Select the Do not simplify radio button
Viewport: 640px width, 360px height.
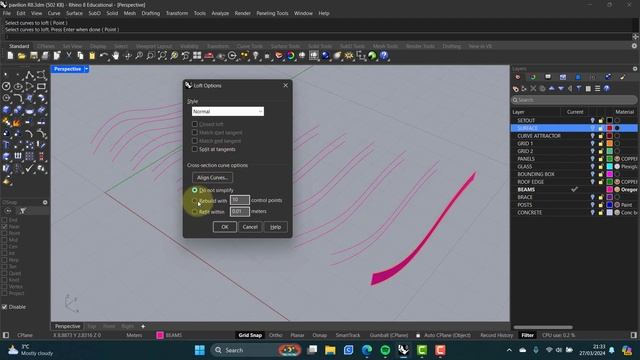click(195, 190)
